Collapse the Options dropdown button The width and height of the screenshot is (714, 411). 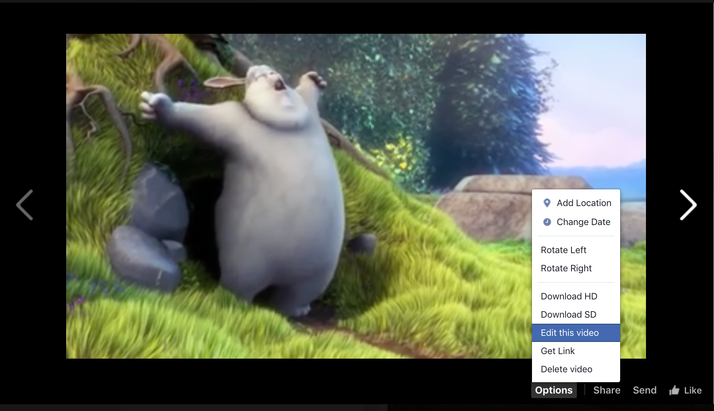tap(554, 390)
